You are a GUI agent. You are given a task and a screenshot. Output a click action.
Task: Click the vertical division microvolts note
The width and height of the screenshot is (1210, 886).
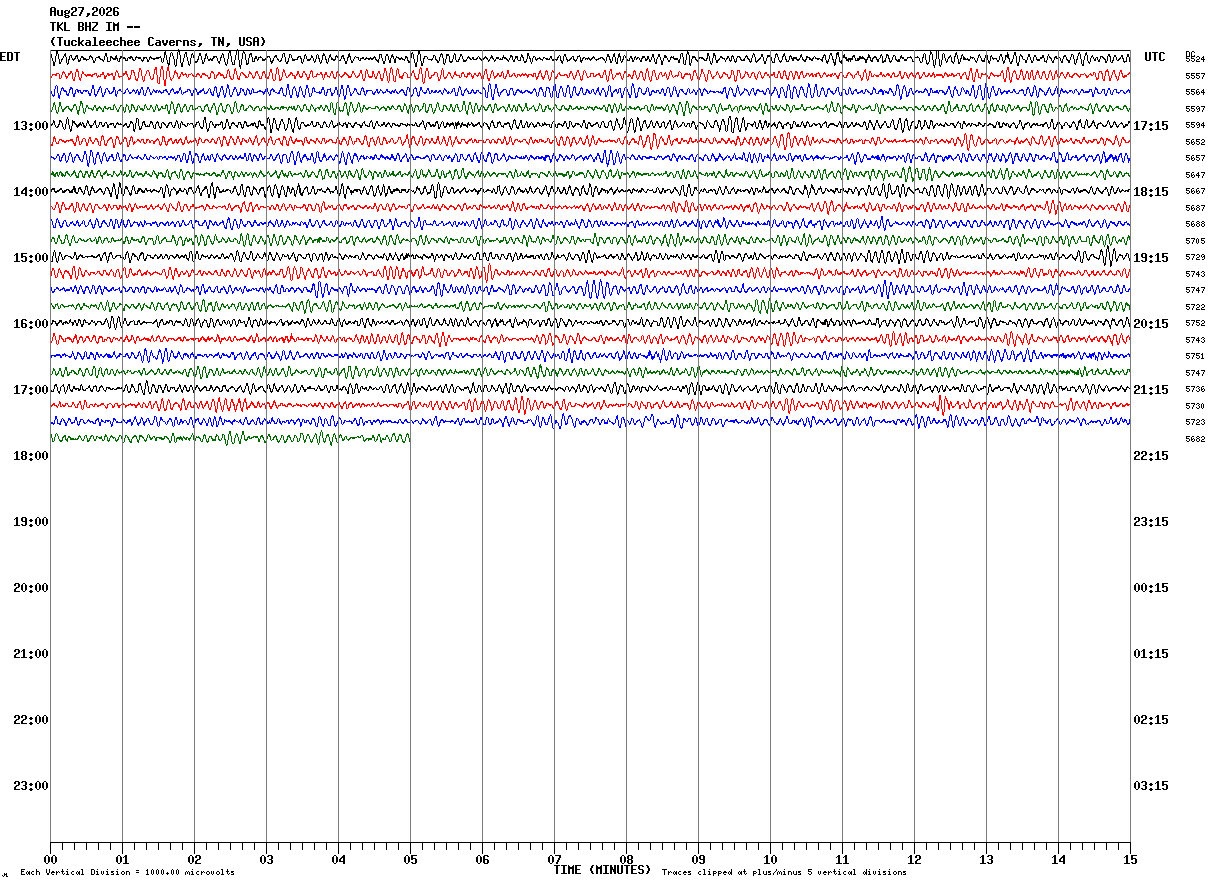pyautogui.click(x=127, y=873)
